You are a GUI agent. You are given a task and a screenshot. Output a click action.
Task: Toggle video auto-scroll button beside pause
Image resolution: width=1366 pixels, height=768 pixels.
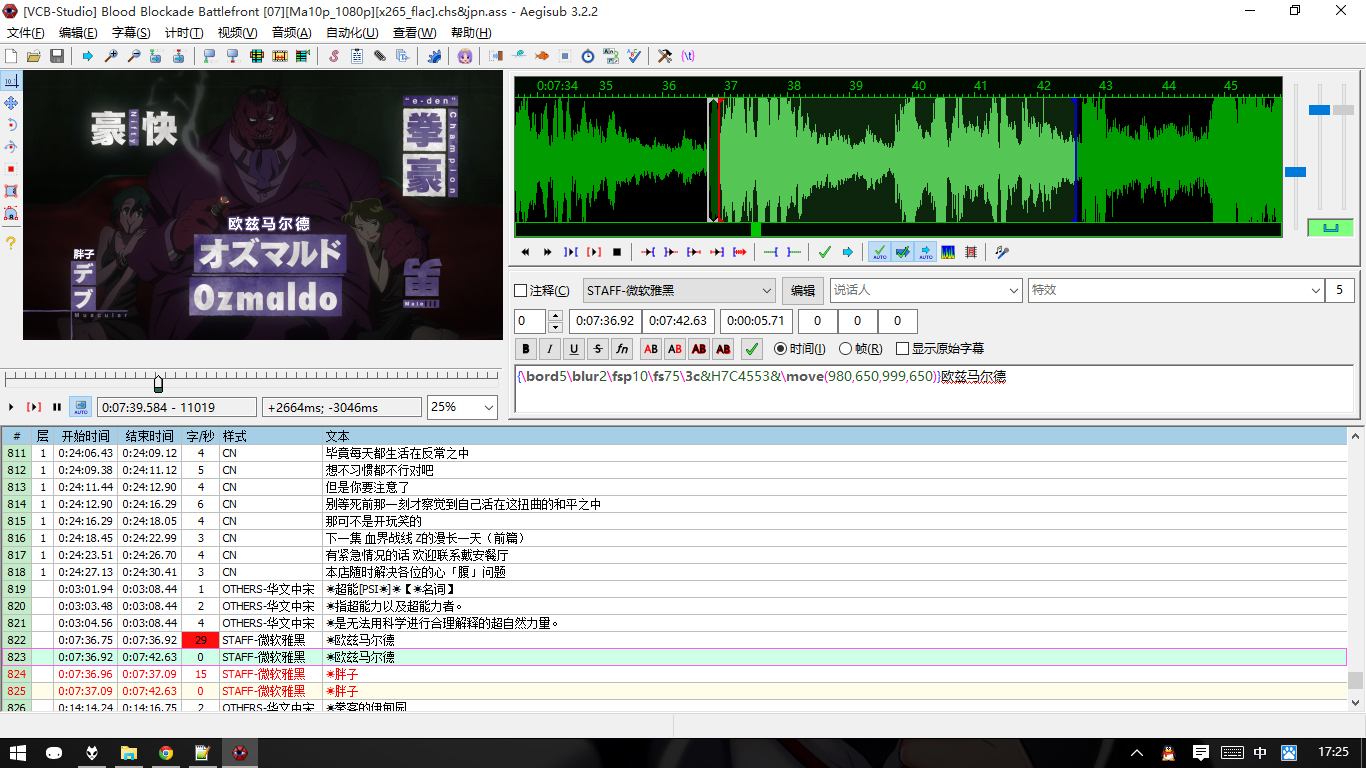(x=80, y=407)
